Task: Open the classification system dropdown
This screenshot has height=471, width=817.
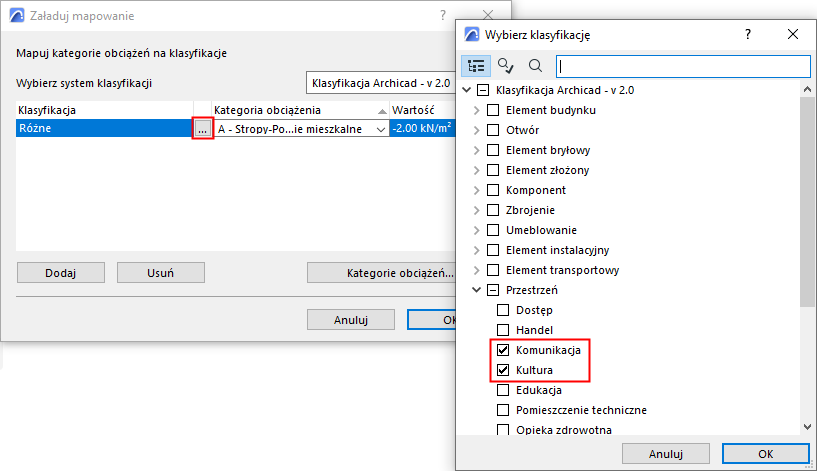Action: tap(380, 83)
